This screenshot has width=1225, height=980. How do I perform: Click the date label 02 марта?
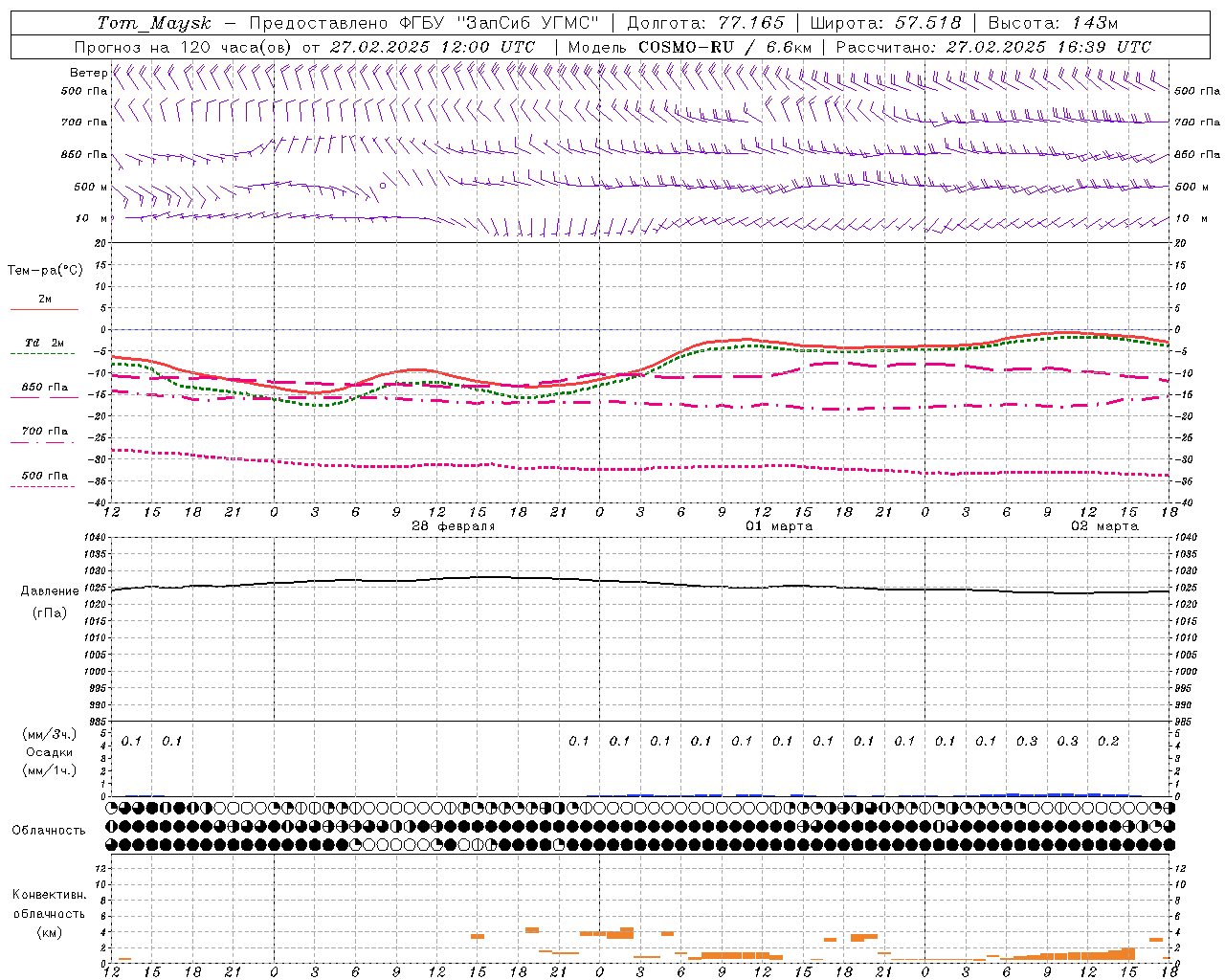[x=1104, y=526]
